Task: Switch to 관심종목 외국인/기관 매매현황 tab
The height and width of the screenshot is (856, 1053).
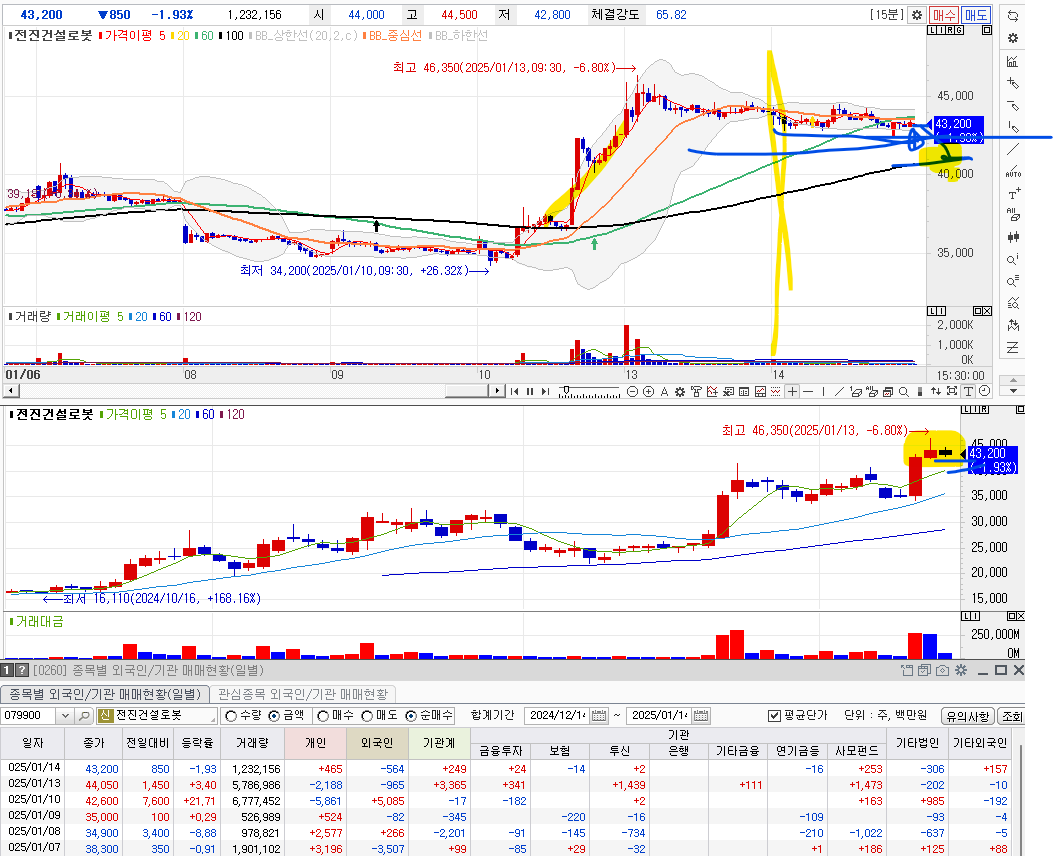Action: point(303,694)
